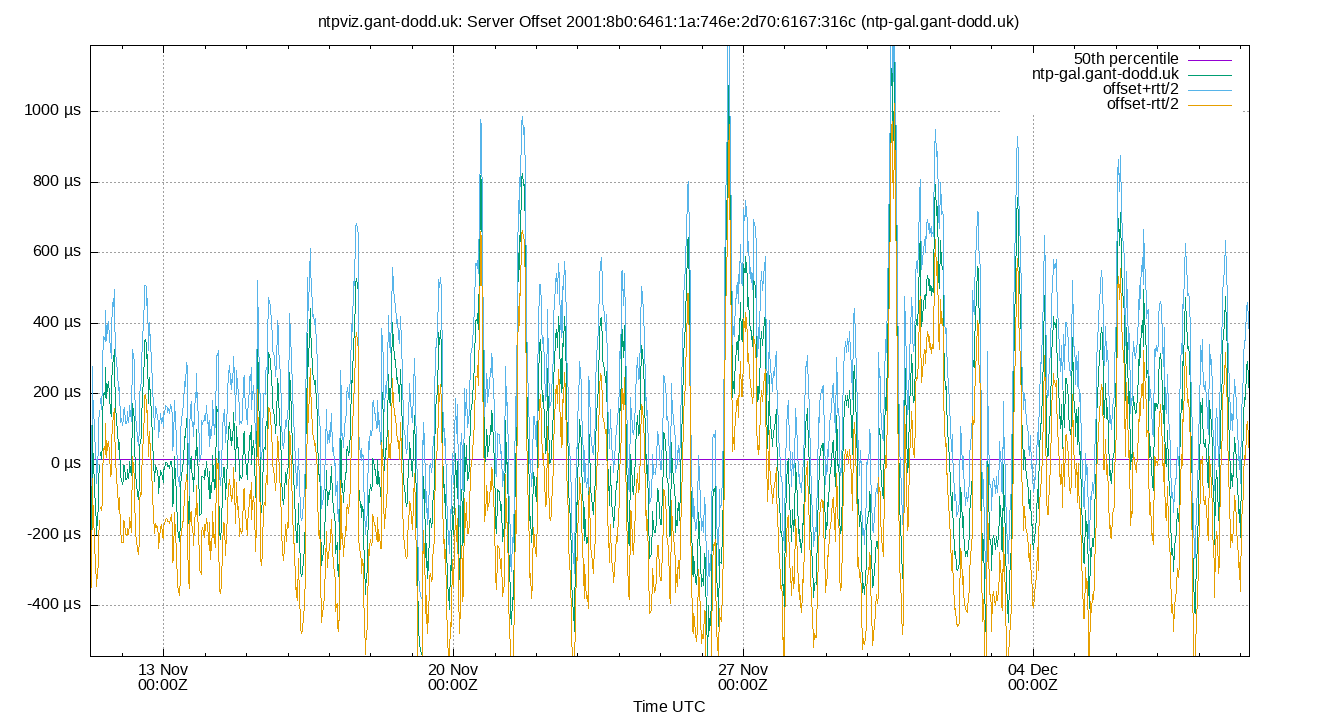Select the ntp-gal.gant-dodd.uk legend label
Screen dimensions: 1340x720
tap(1104, 72)
